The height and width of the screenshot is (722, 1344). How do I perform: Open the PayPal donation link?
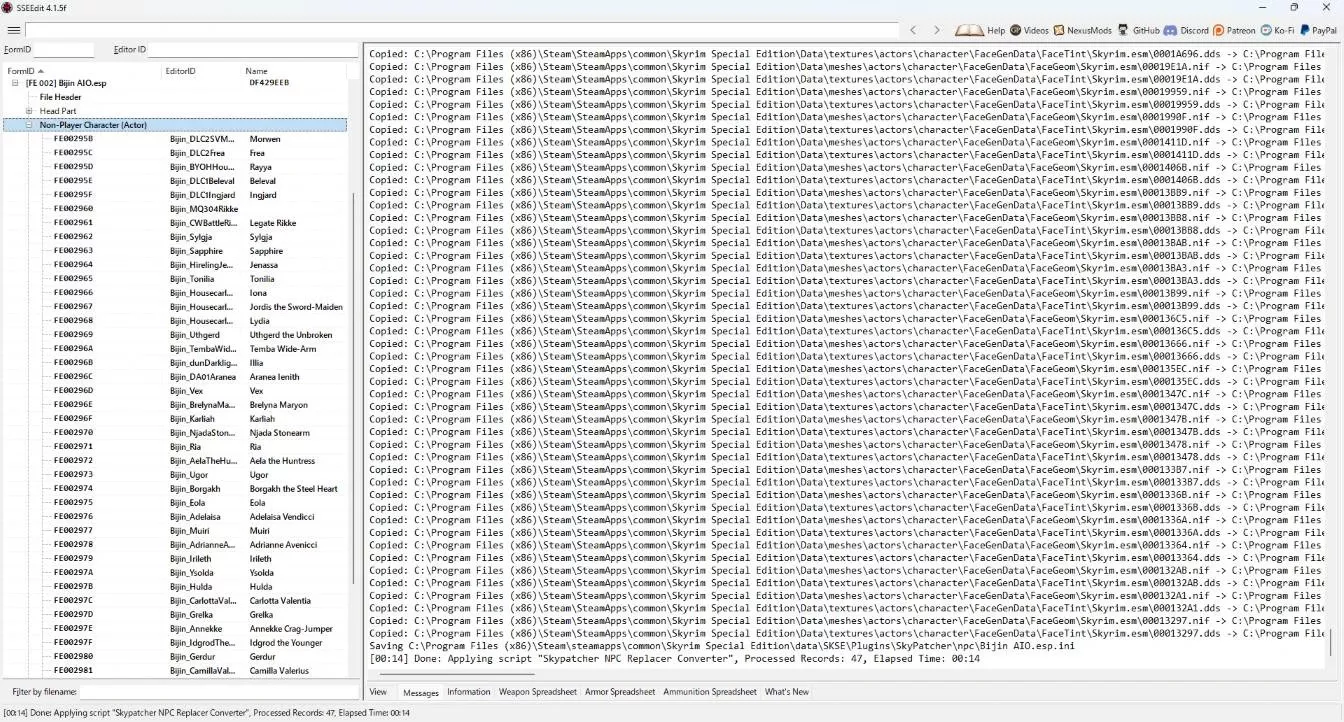(1318, 30)
